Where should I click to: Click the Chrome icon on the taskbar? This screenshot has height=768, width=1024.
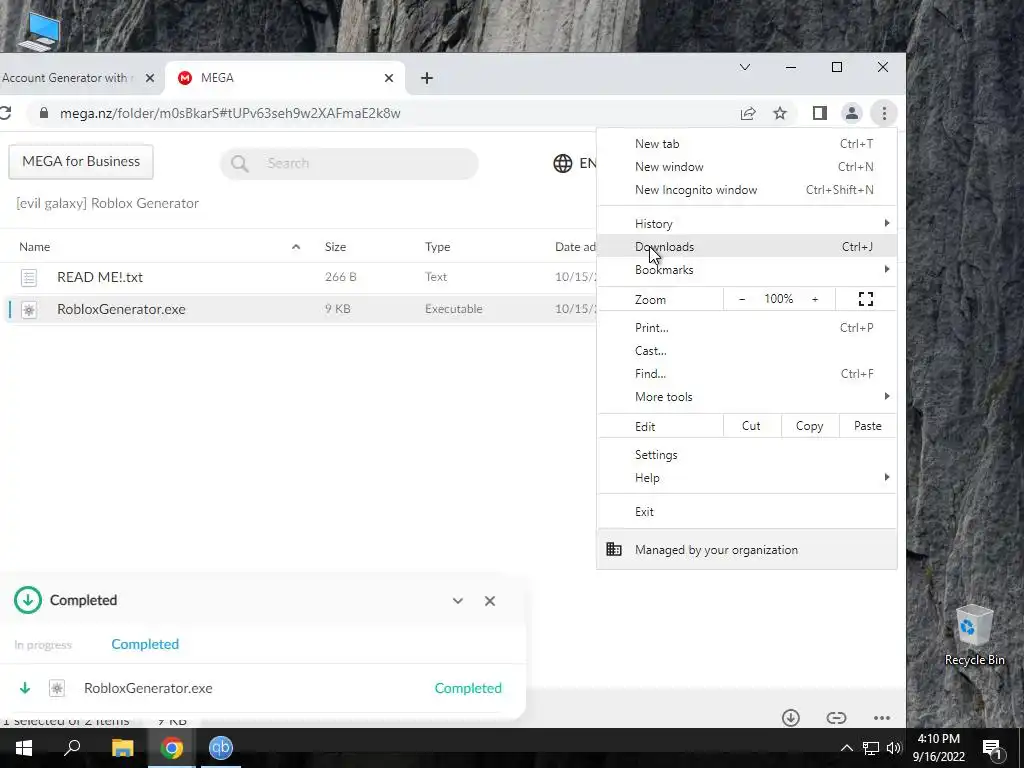pos(172,748)
